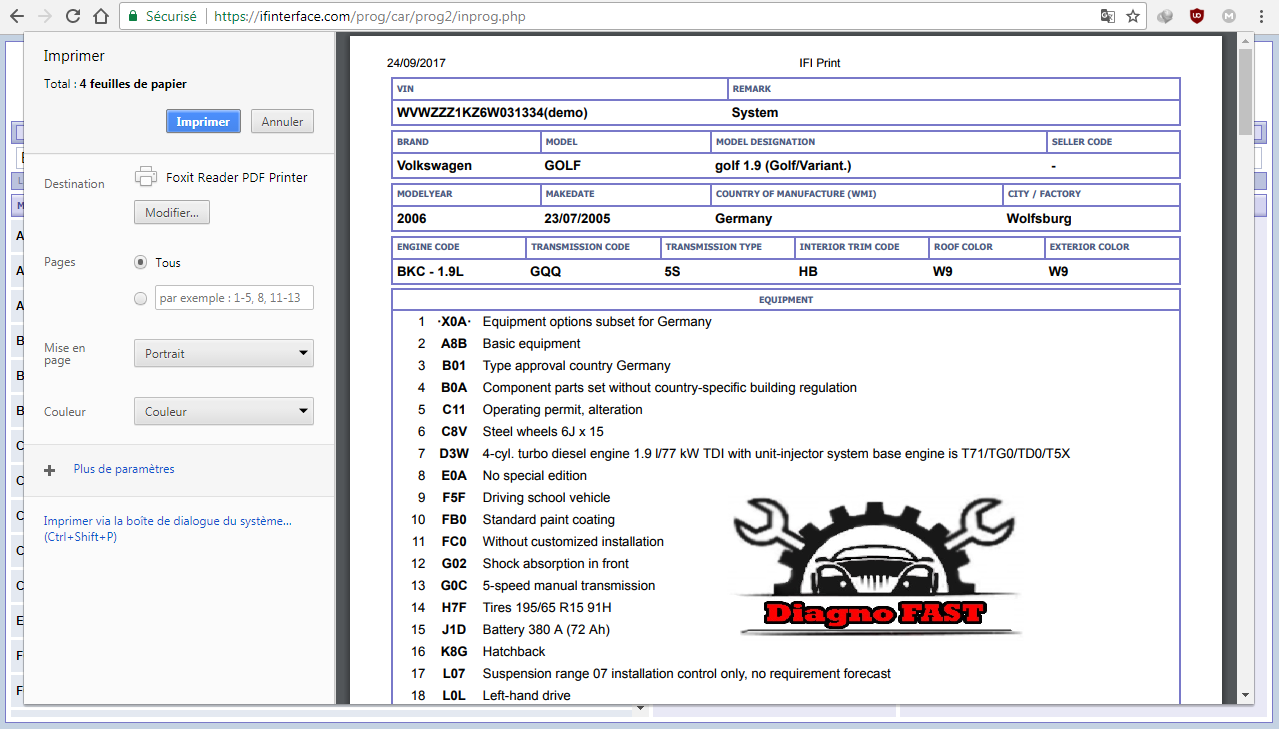Click the VIN value WVWZZZ1KZ6W031334(demo)
The height and width of the screenshot is (729, 1279).
click(x=493, y=113)
